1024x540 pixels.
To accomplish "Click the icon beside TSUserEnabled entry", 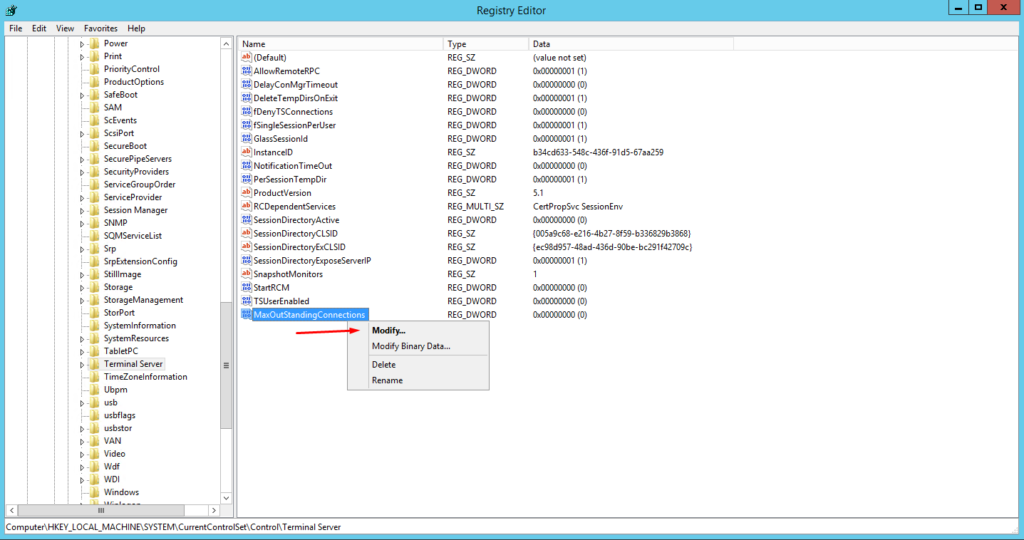I will pyautogui.click(x=246, y=301).
